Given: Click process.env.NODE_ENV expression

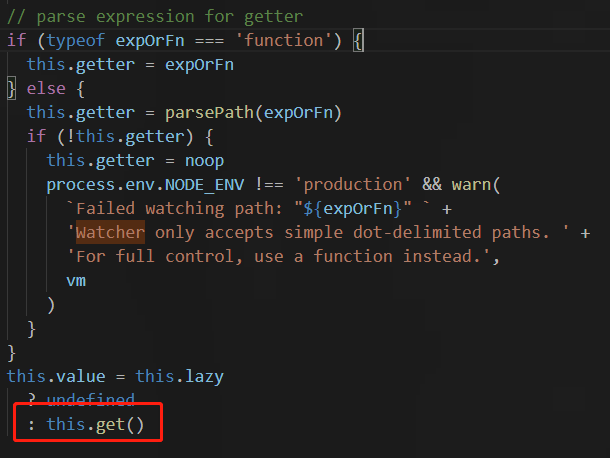Looking at the screenshot, I should pos(145,185).
